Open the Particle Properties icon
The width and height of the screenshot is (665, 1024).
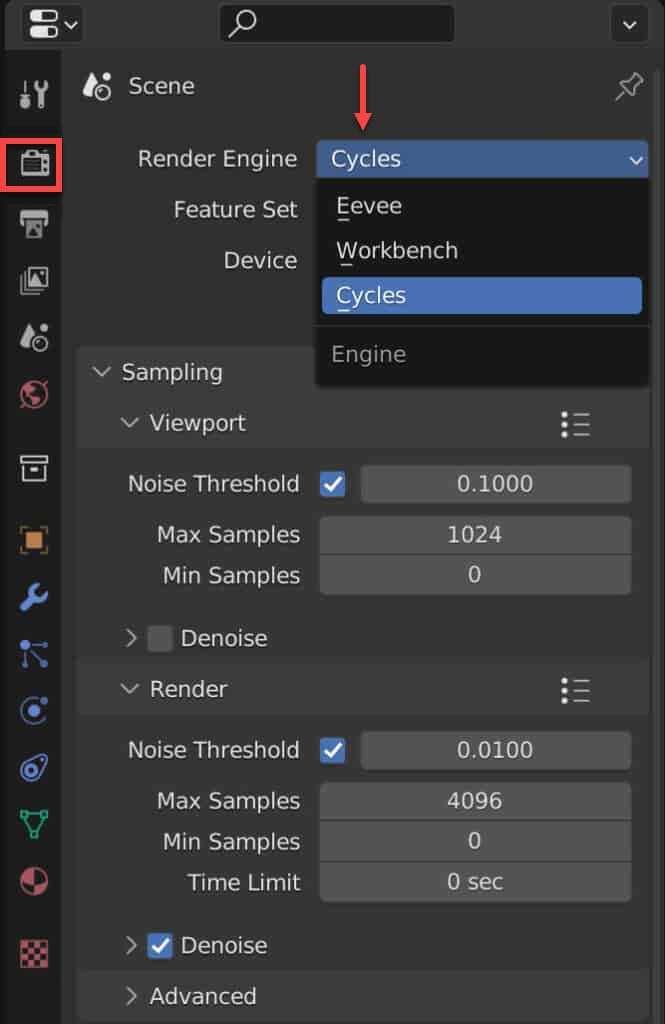(31, 654)
